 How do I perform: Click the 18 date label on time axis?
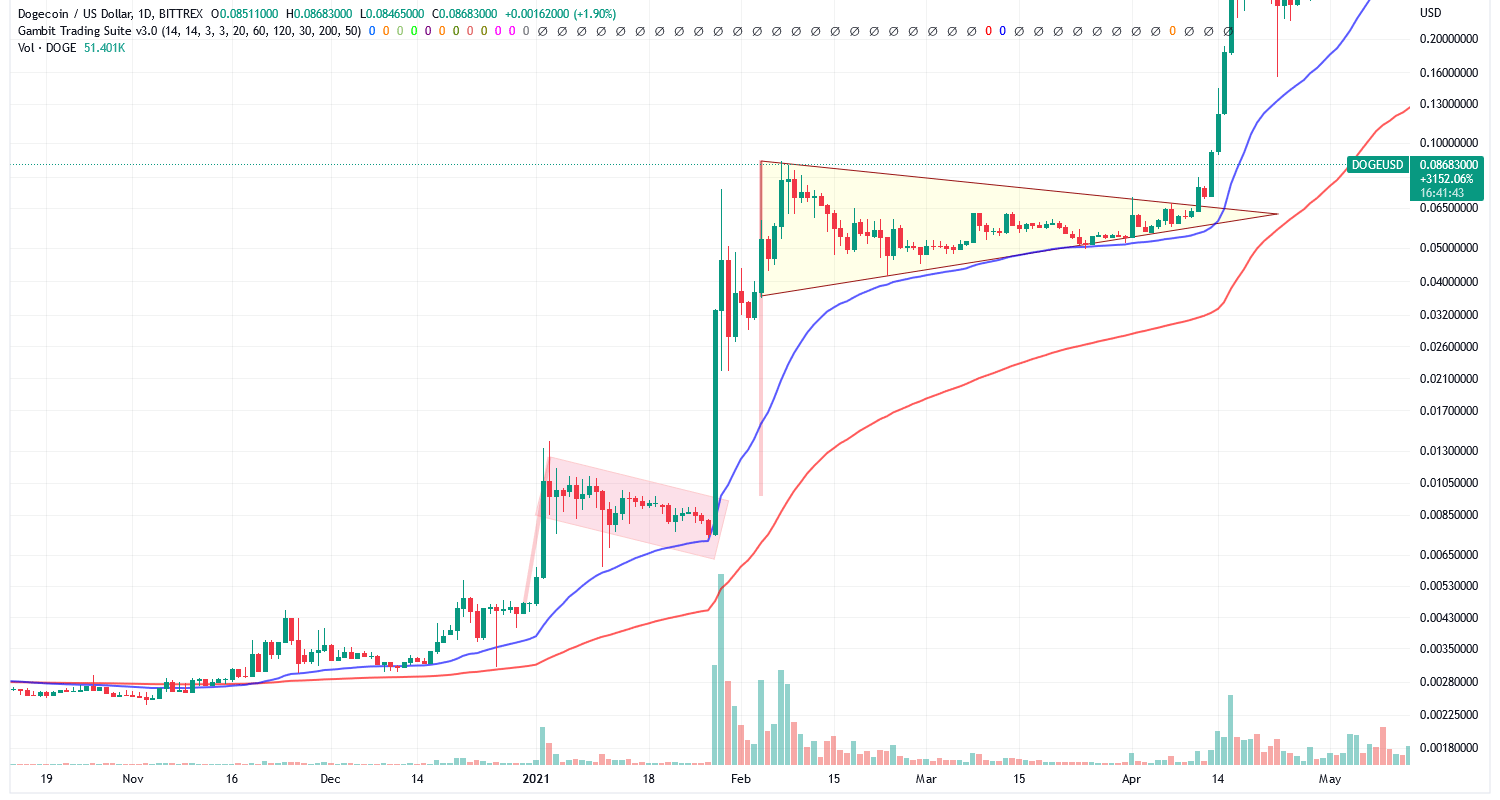(649, 778)
